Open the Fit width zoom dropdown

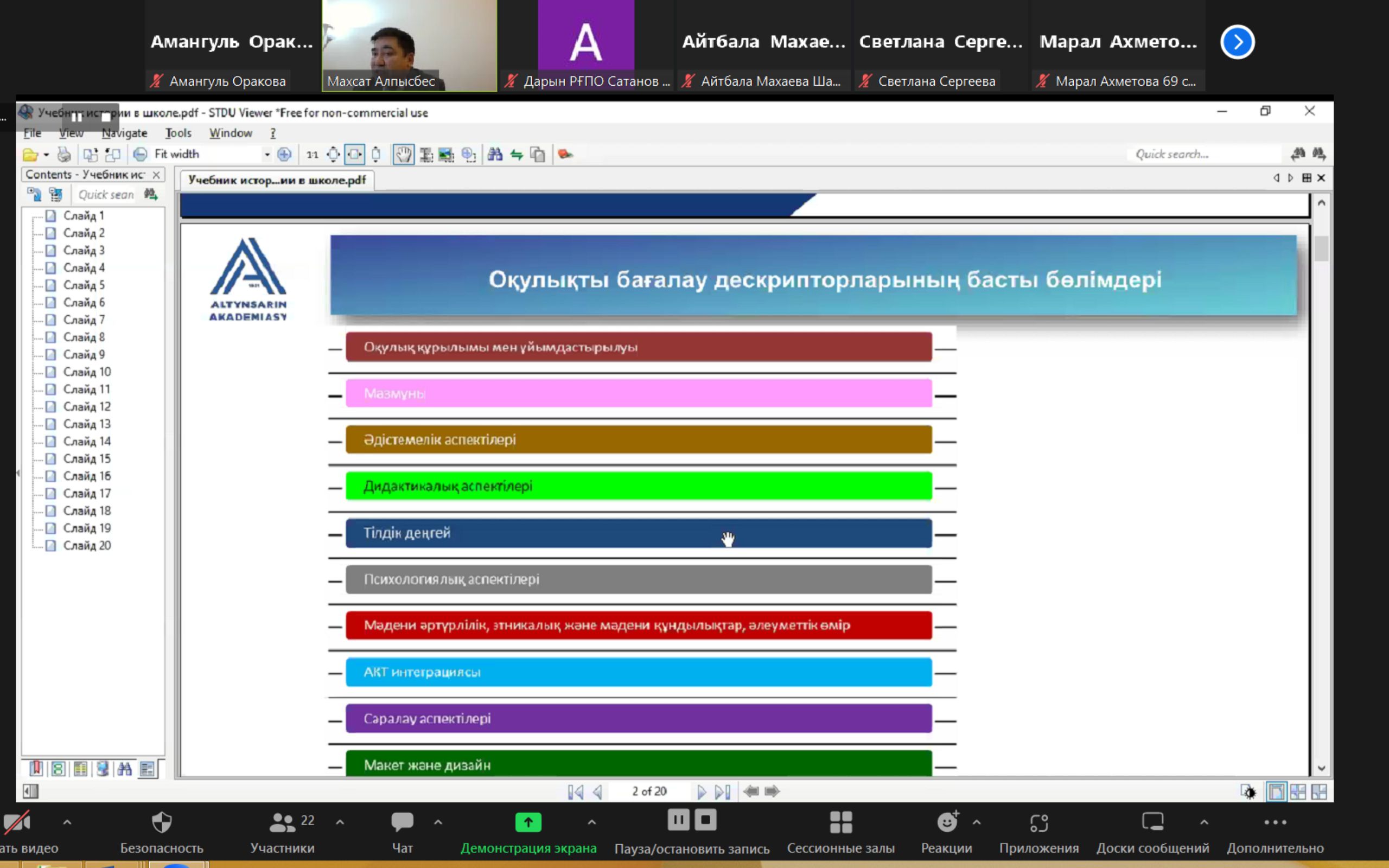pyautogui.click(x=267, y=155)
